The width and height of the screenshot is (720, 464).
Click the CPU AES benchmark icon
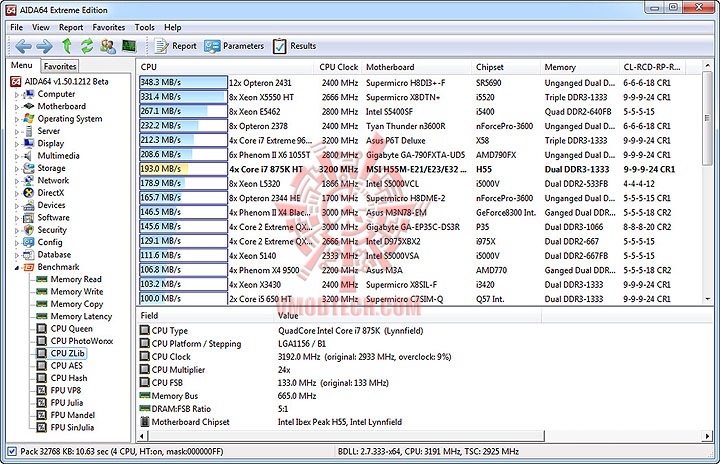(42, 366)
